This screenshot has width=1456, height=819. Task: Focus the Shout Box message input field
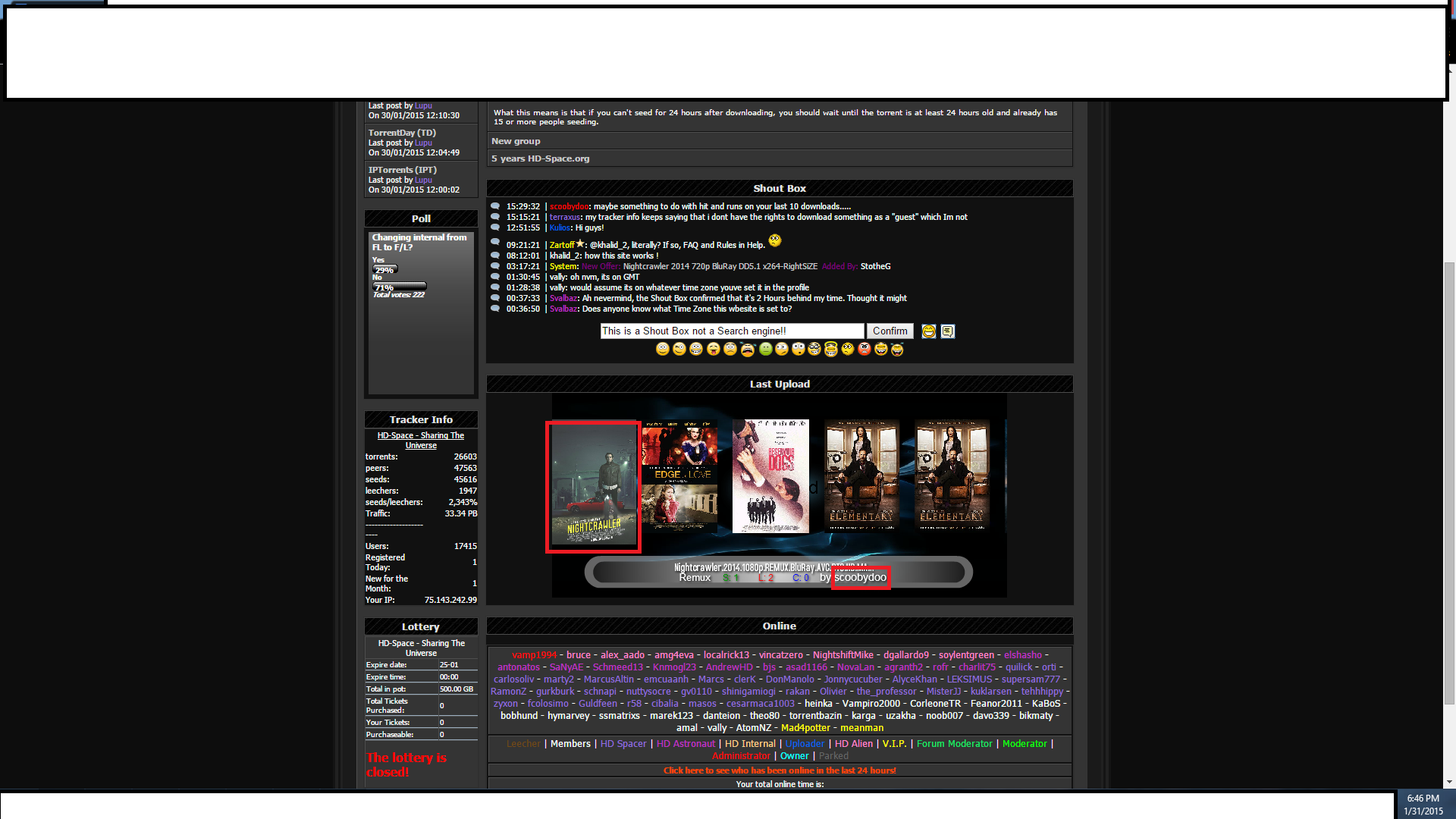coord(732,331)
